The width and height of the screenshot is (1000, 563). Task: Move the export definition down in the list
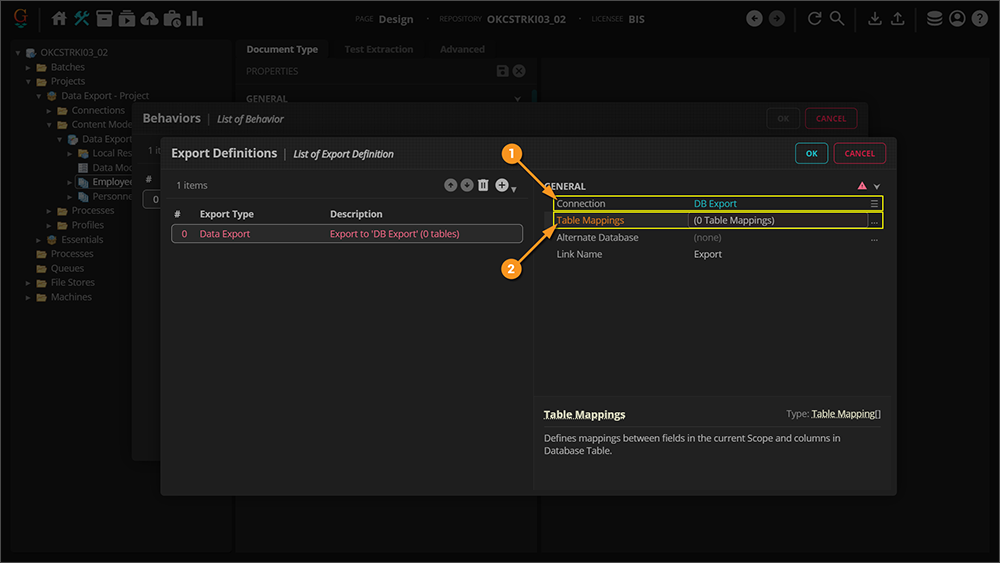coord(467,186)
